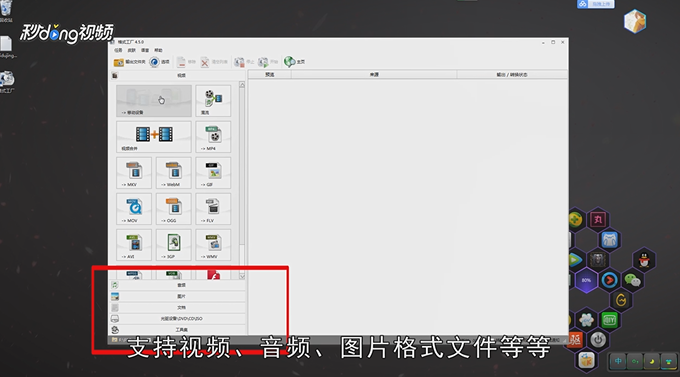Open the QQ penguin hexagon shortcut
Viewport: 680px width, 377px height.
click(644, 260)
